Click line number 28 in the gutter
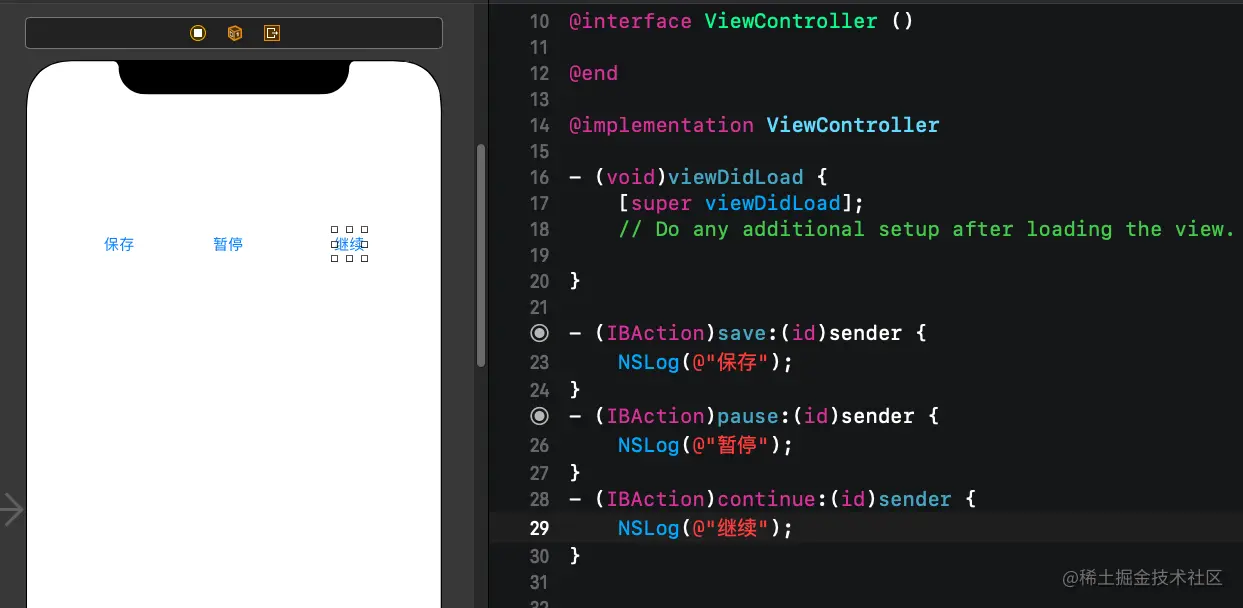This screenshot has height=608, width=1243. pyautogui.click(x=539, y=499)
